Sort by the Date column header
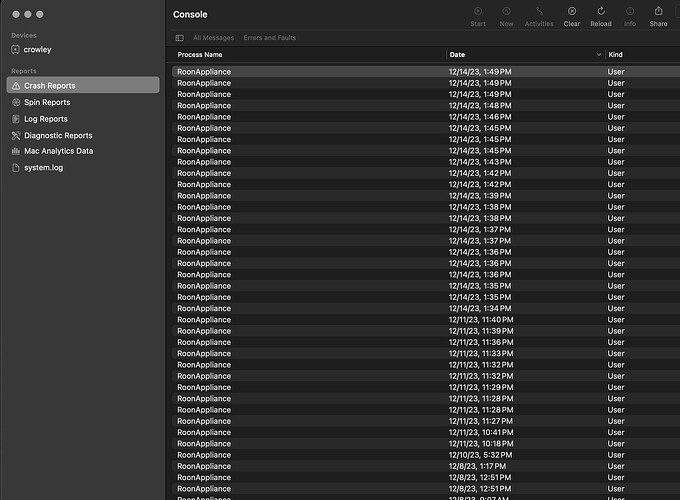Viewport: 680px width, 500px height. coord(457,55)
